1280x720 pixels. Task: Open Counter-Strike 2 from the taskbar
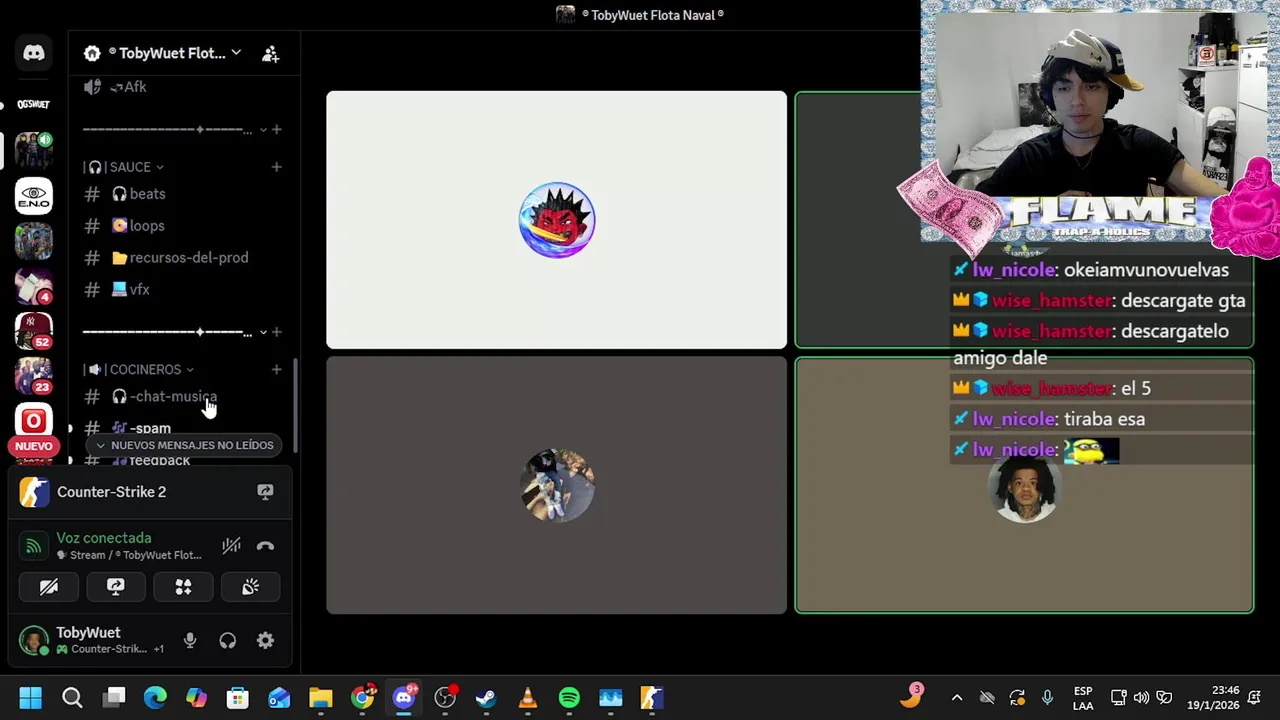click(651, 697)
